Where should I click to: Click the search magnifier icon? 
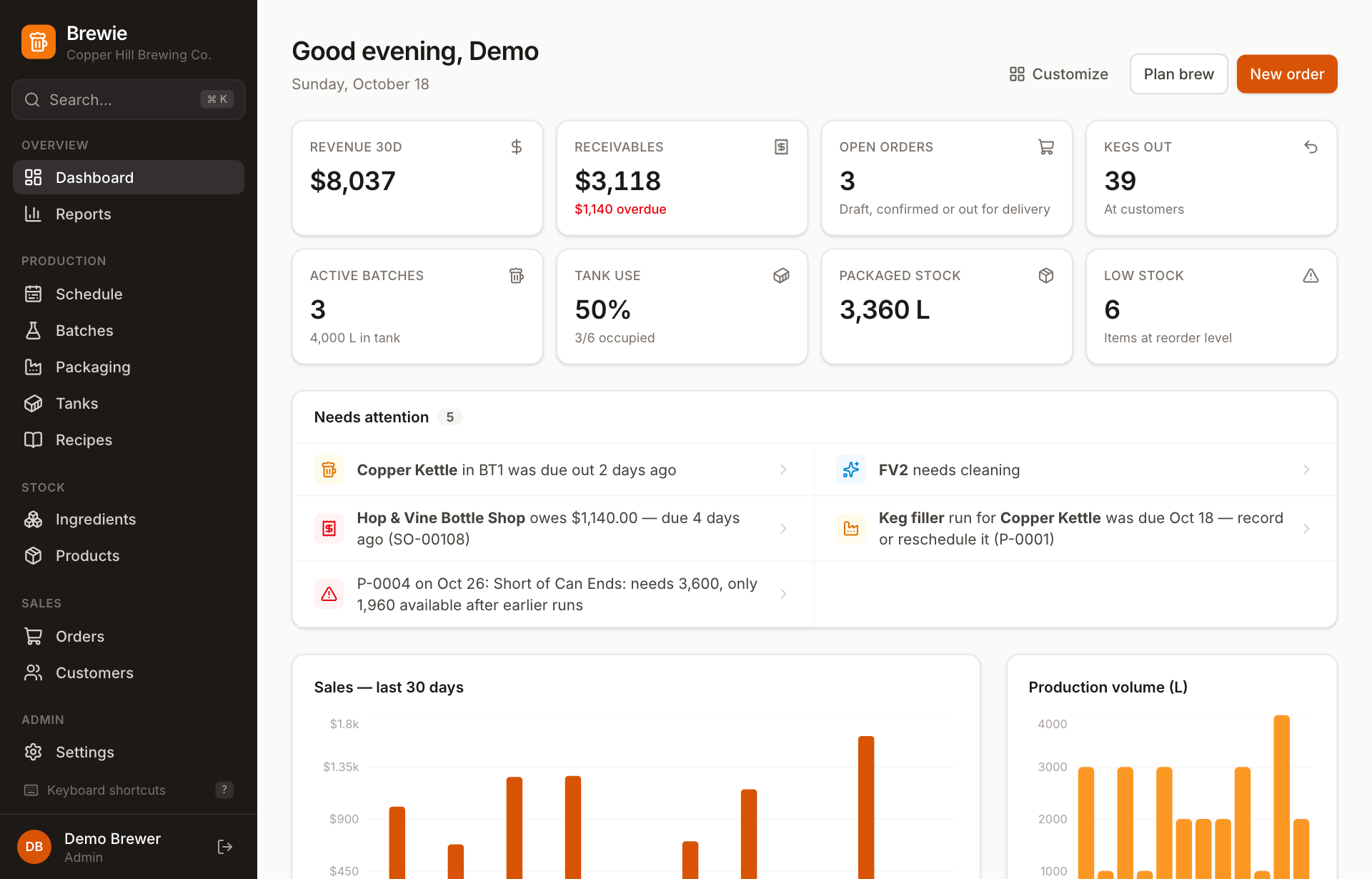[32, 100]
